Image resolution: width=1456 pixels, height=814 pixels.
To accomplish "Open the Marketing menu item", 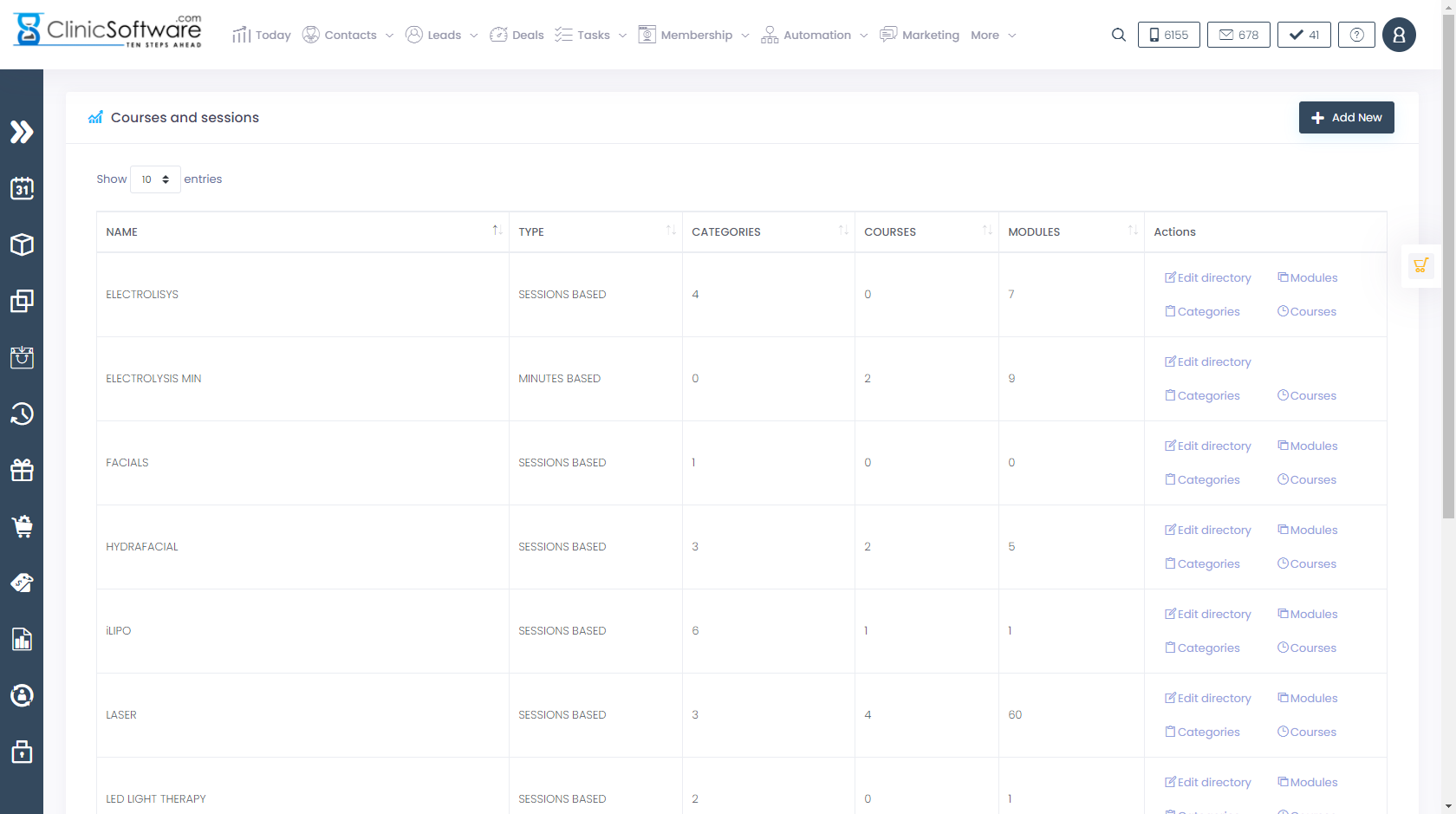I will pos(920,35).
